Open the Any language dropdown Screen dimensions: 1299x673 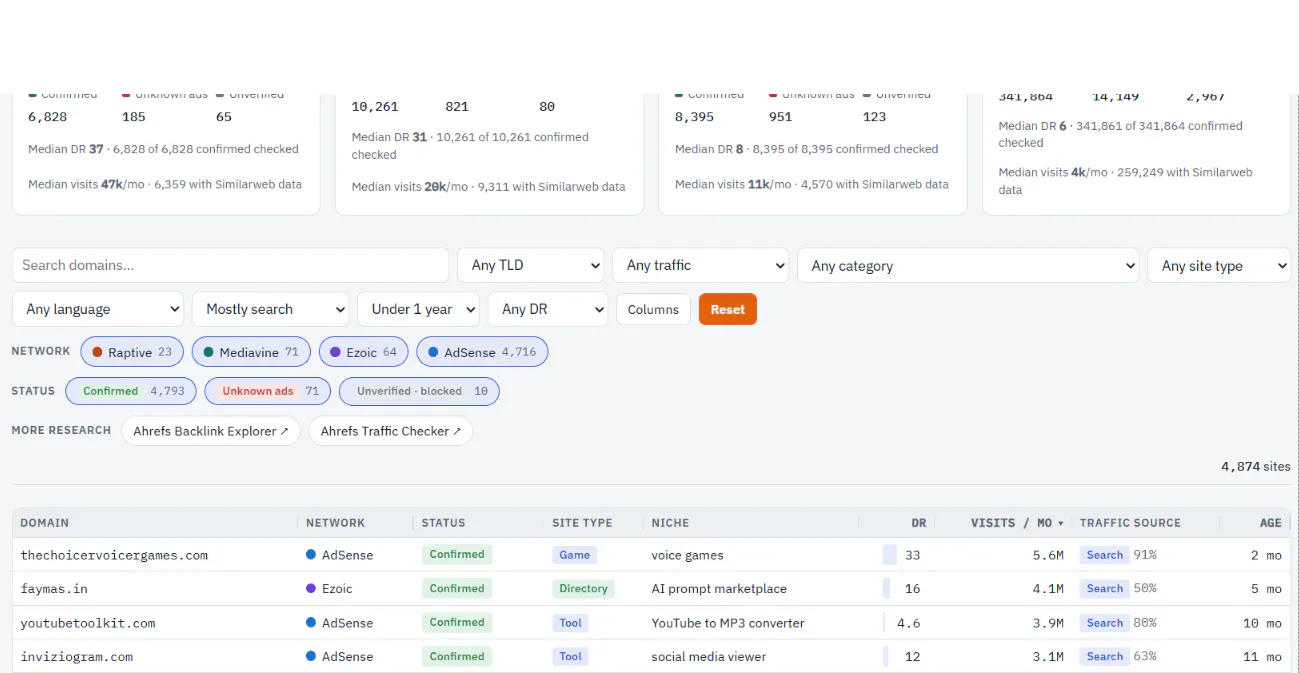98,309
